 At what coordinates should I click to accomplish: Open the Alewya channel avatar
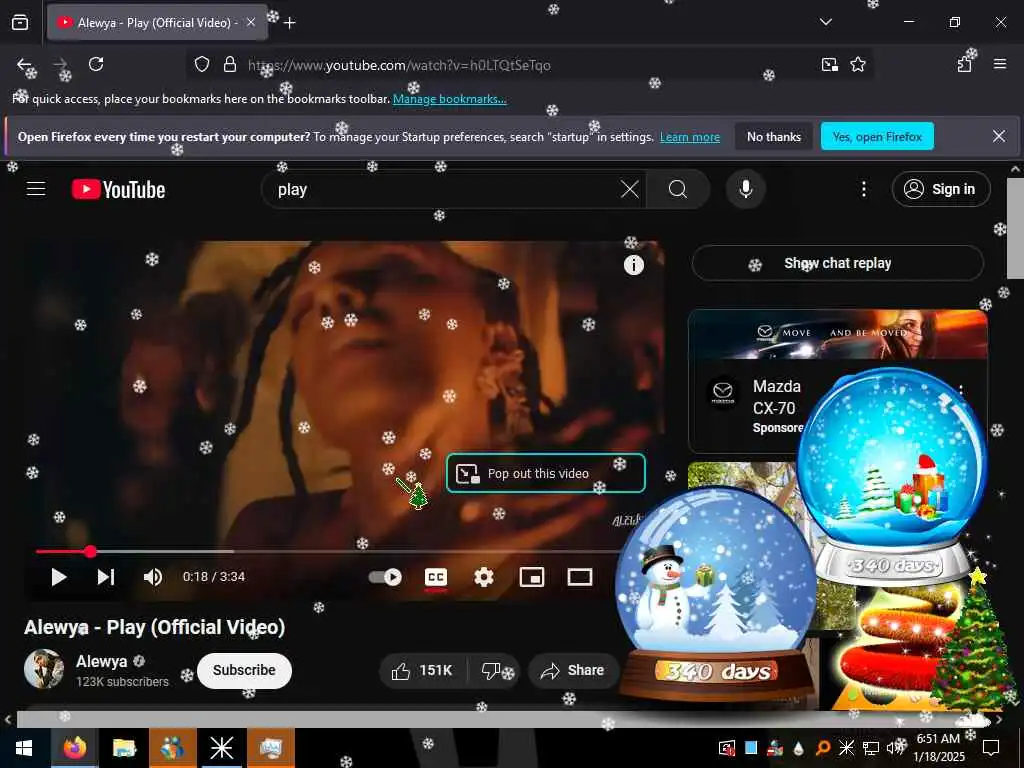click(x=44, y=669)
